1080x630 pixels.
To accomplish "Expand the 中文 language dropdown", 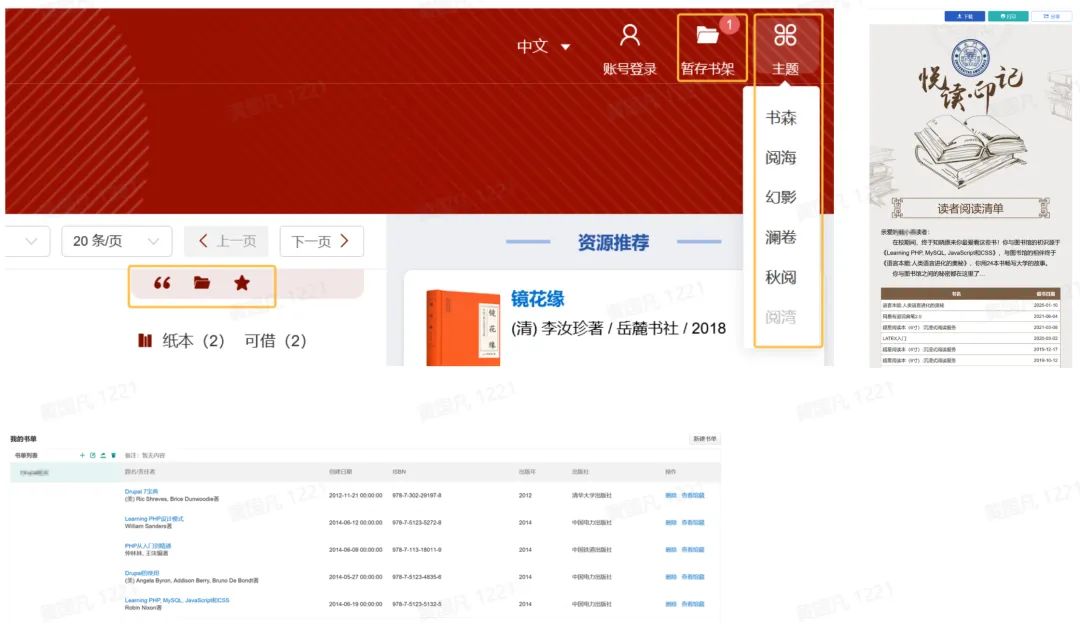I will point(544,47).
